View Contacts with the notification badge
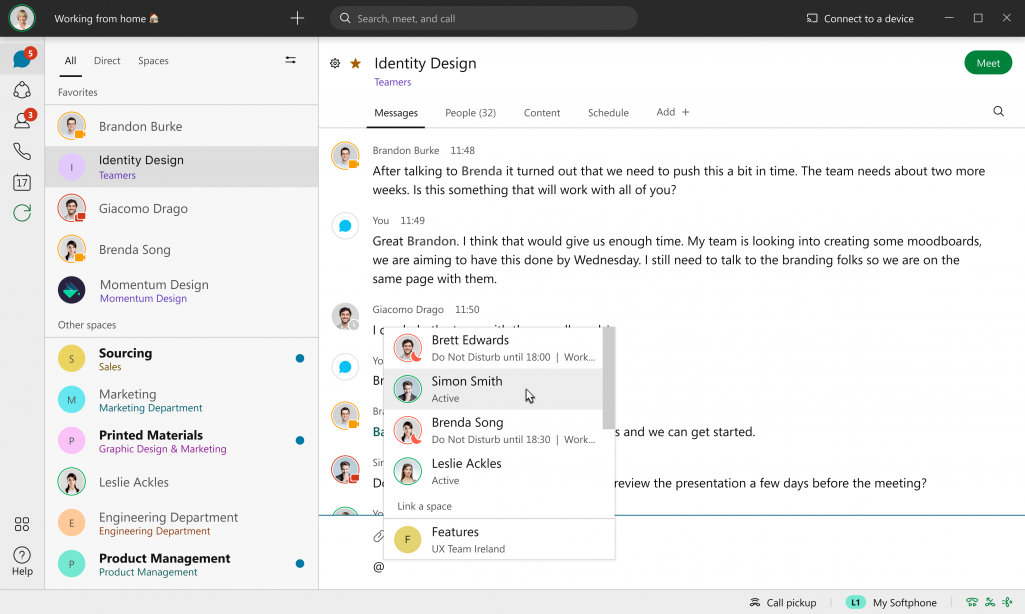1025x614 pixels. (x=21, y=121)
